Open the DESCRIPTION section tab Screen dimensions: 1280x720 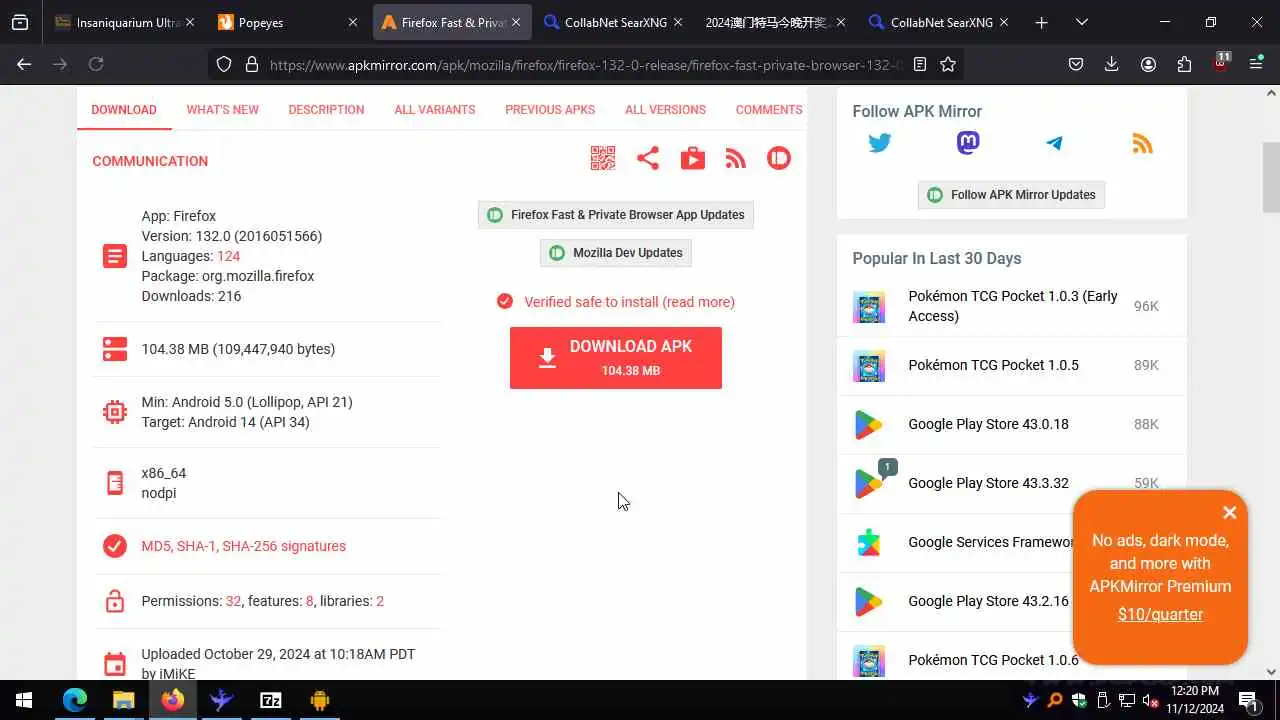coord(326,110)
